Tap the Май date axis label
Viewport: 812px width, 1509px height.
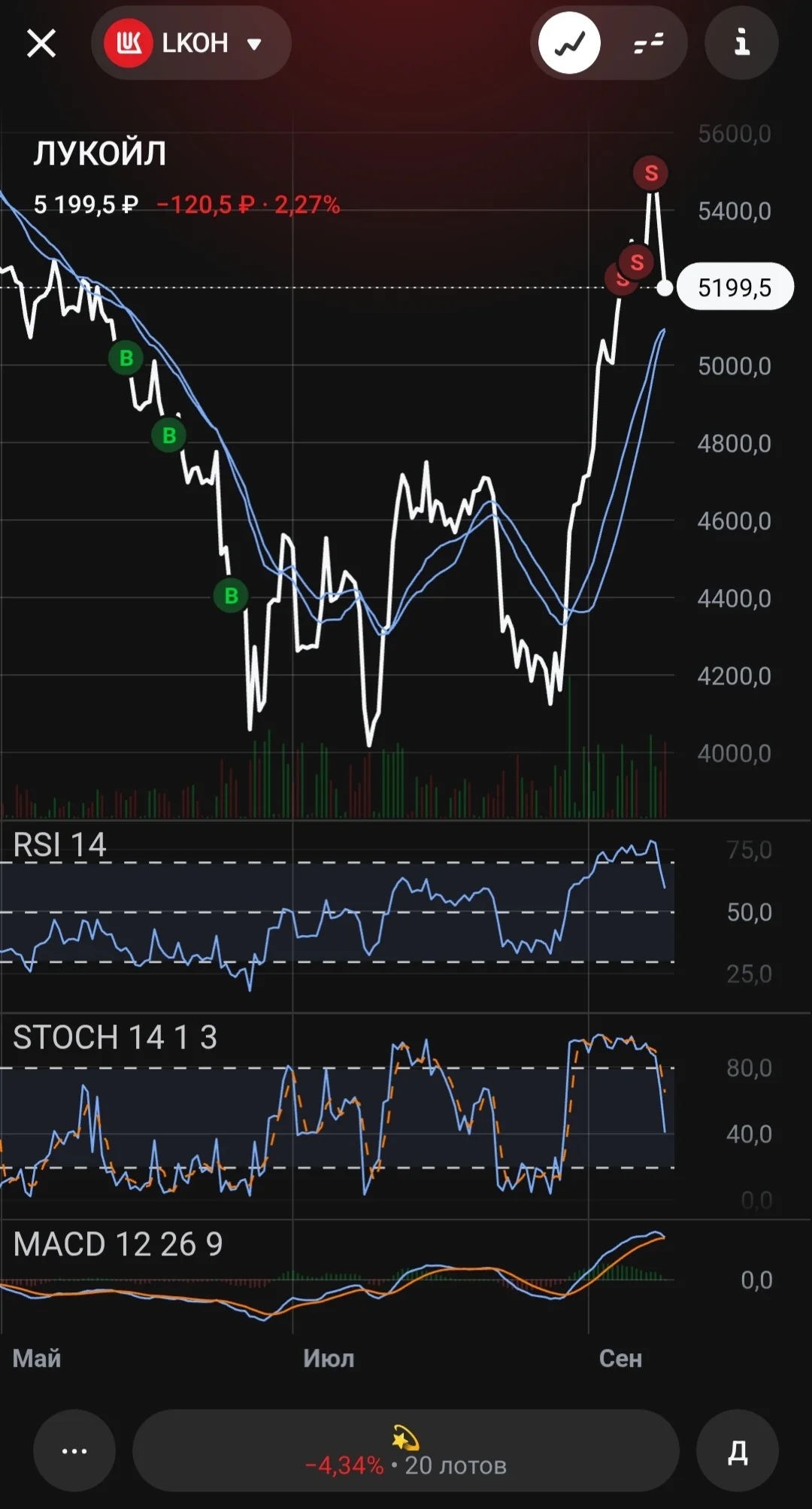37,1359
